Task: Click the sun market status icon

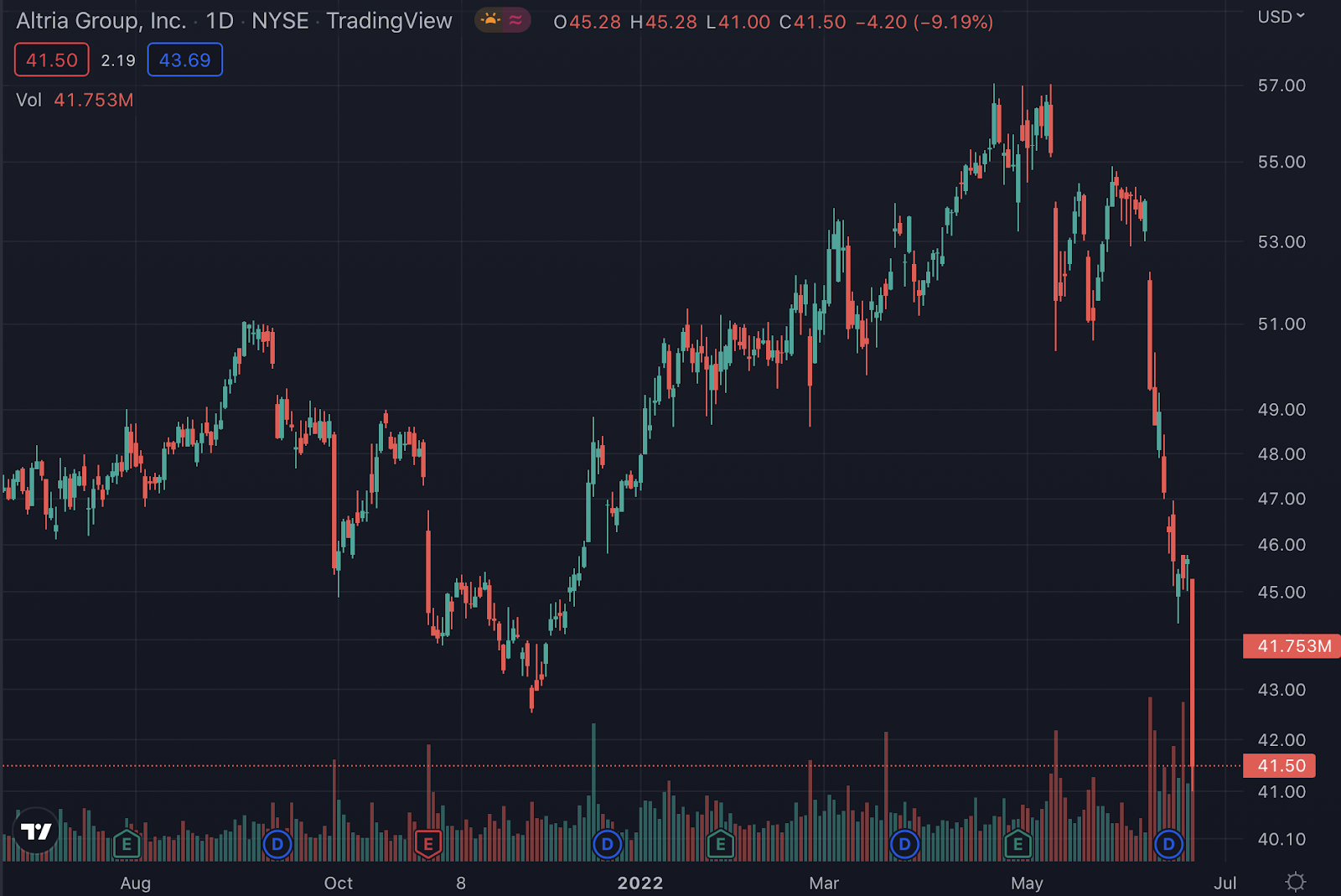Action: click(490, 20)
